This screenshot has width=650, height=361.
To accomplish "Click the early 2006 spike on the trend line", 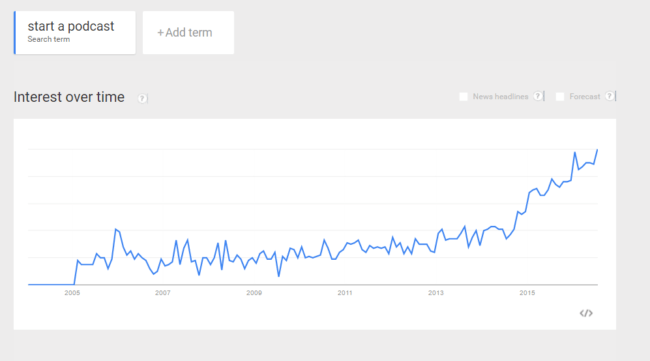I will 116,229.
